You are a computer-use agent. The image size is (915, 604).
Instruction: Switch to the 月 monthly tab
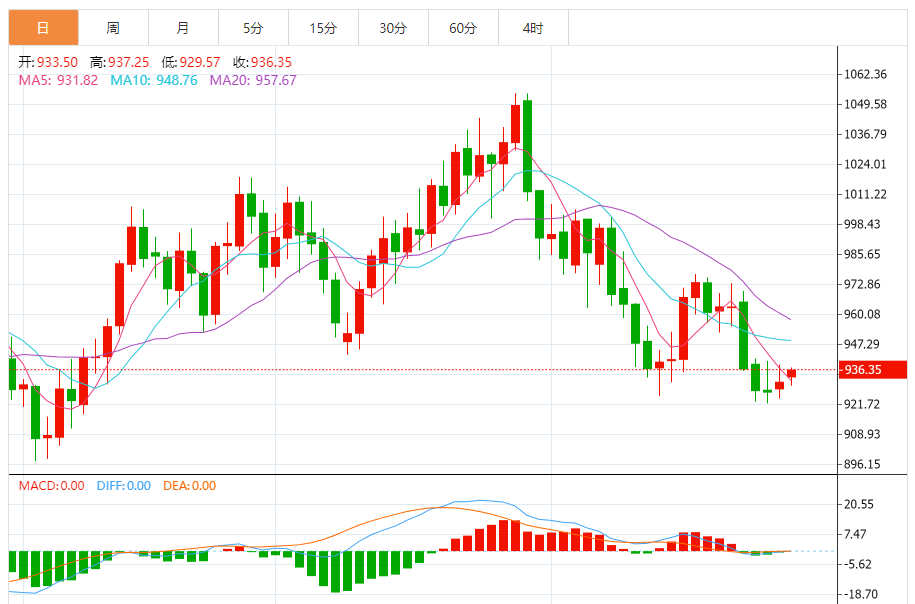(x=183, y=27)
